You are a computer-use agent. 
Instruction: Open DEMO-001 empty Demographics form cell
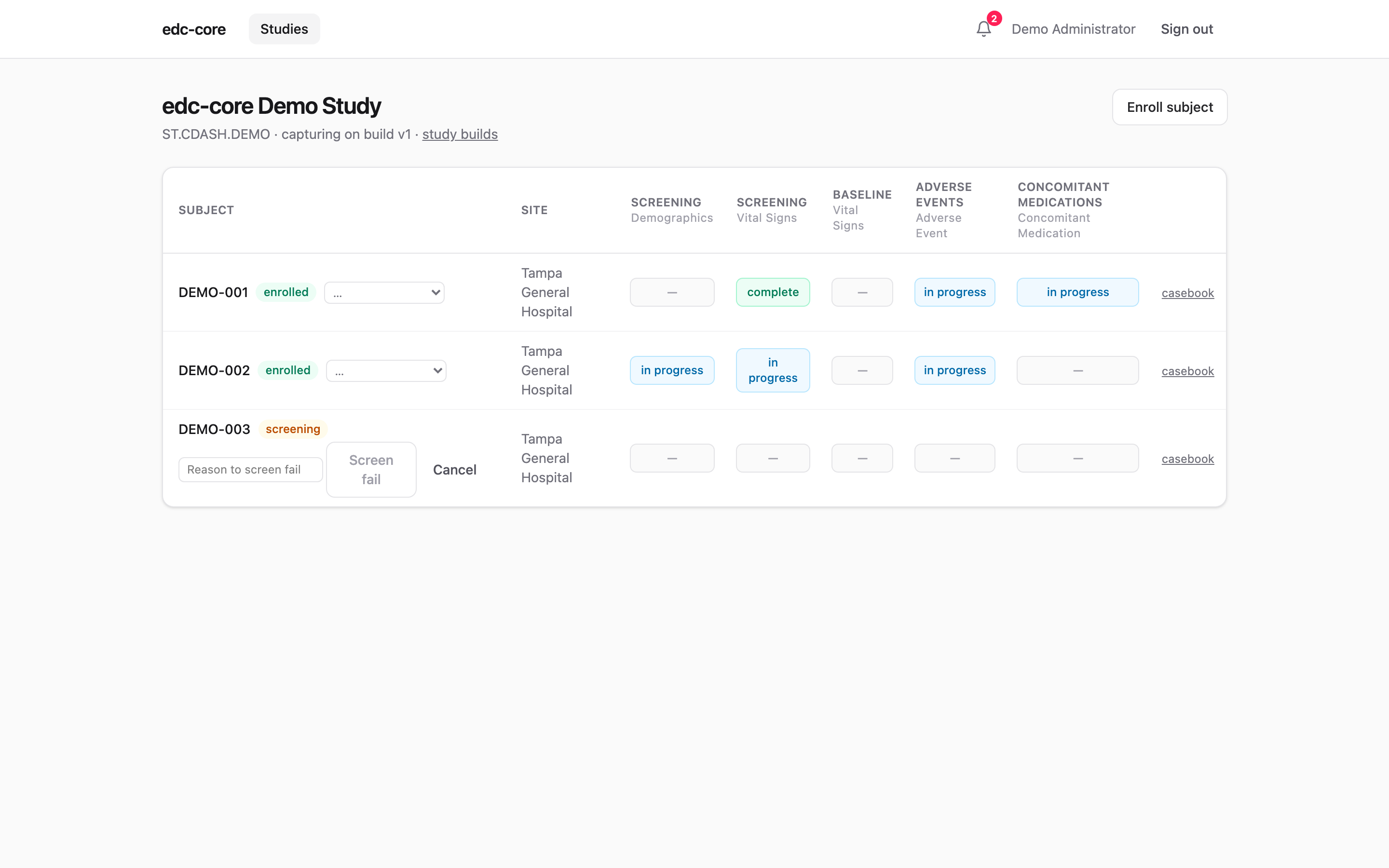[671, 292]
